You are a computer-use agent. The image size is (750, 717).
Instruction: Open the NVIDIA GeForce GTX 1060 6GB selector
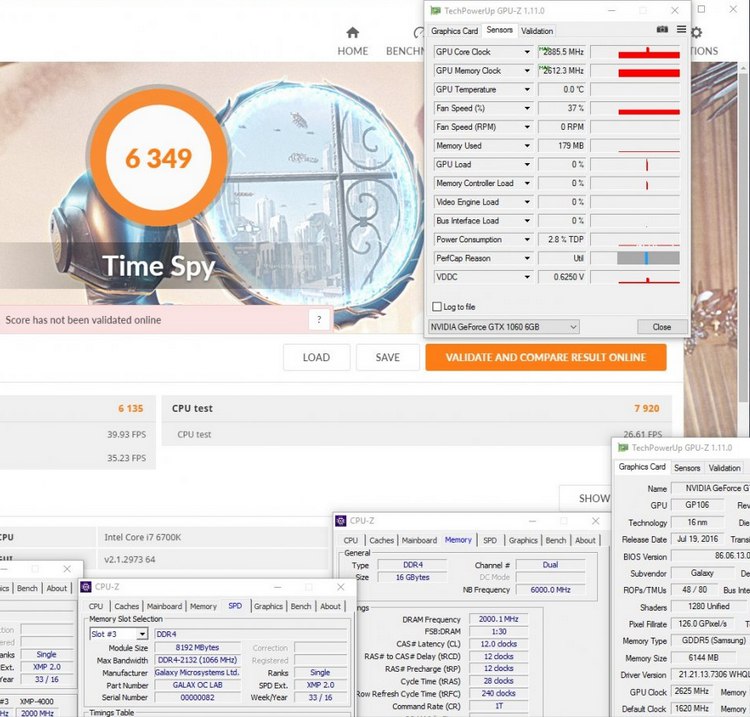click(x=504, y=327)
